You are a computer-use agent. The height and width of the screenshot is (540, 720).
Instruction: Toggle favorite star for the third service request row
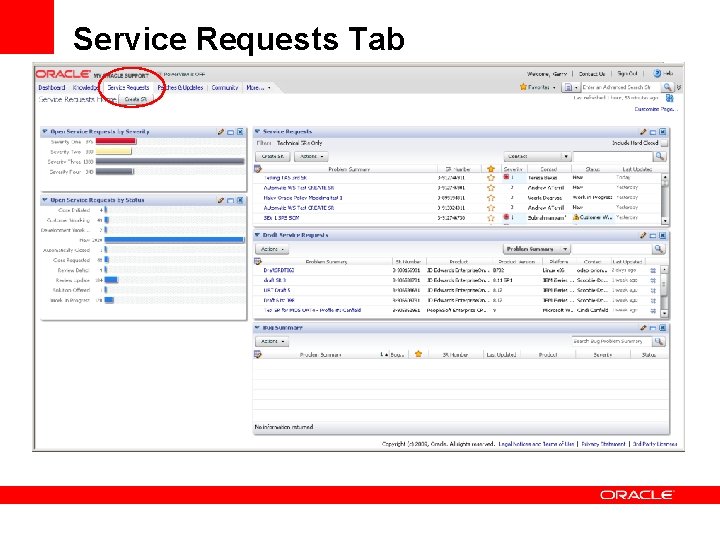[x=491, y=197]
